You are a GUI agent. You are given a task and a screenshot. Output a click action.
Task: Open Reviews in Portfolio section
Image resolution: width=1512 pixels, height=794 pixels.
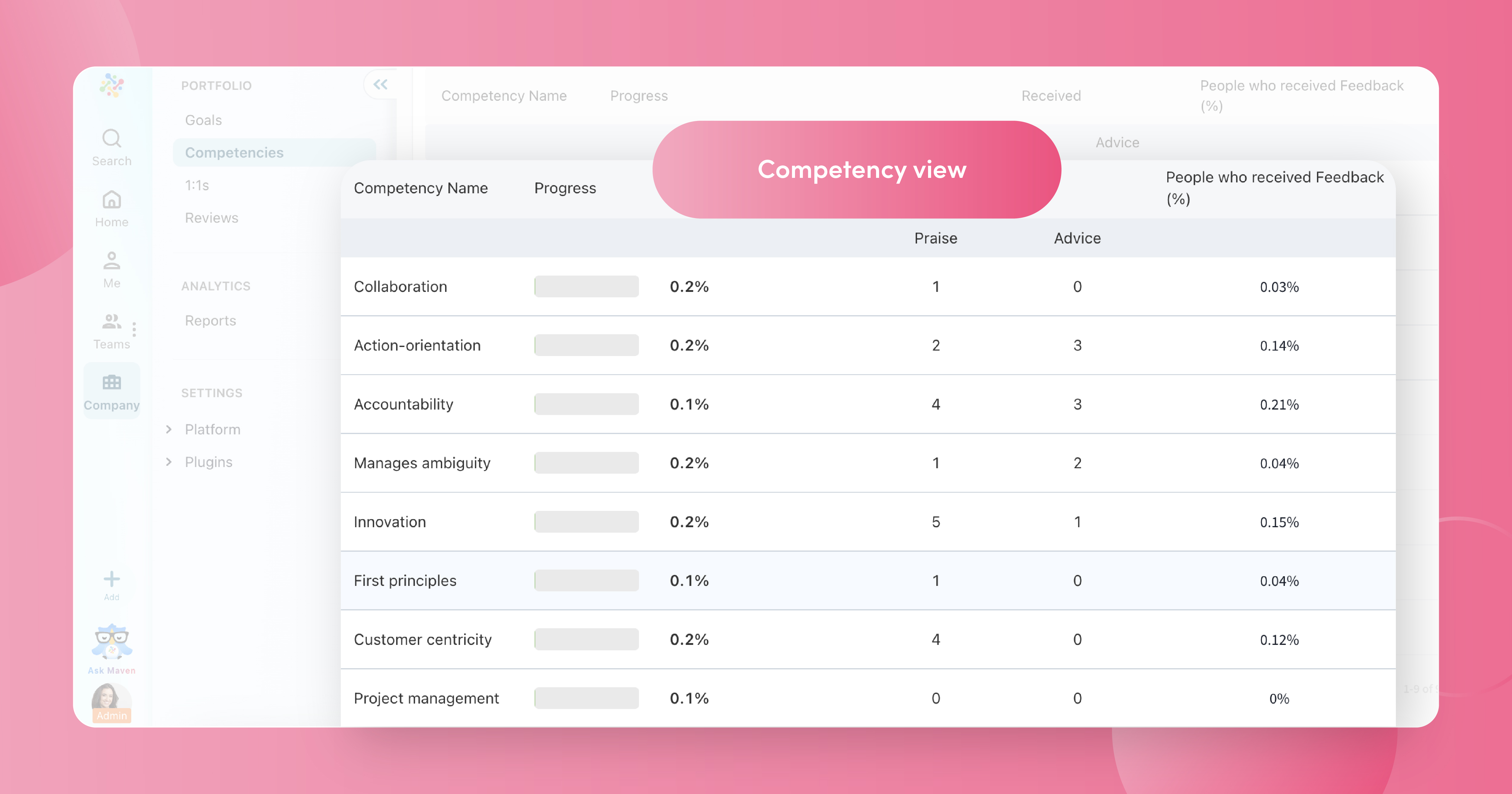pos(211,218)
